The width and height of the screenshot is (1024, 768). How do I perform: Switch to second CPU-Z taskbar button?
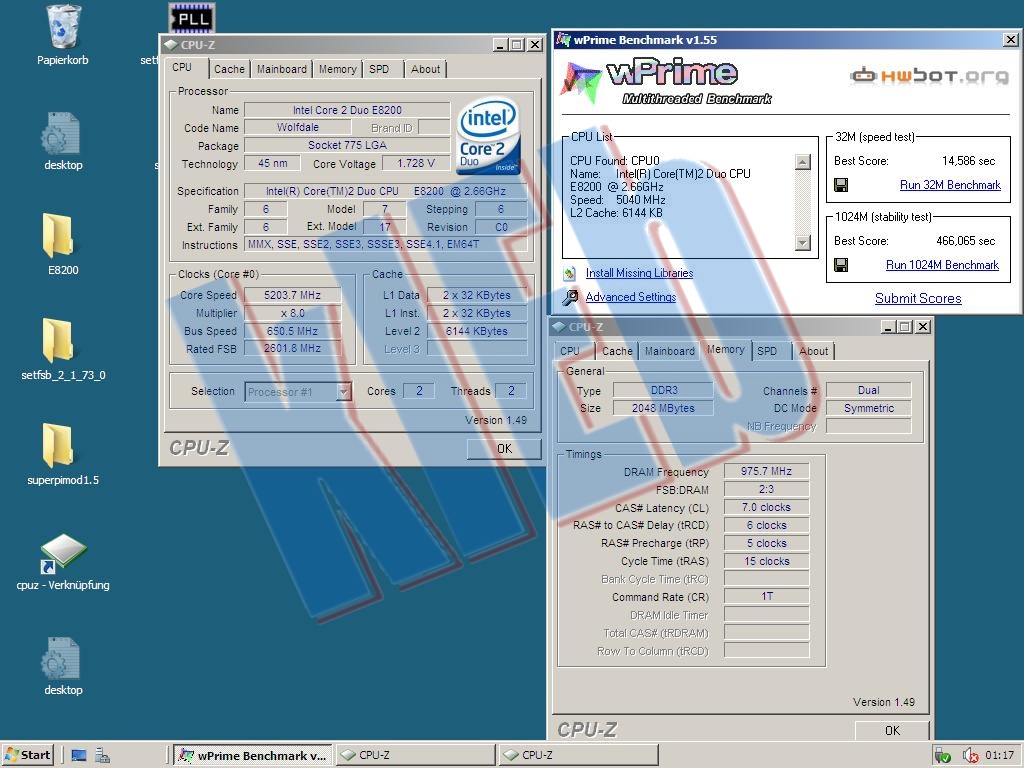coord(579,756)
